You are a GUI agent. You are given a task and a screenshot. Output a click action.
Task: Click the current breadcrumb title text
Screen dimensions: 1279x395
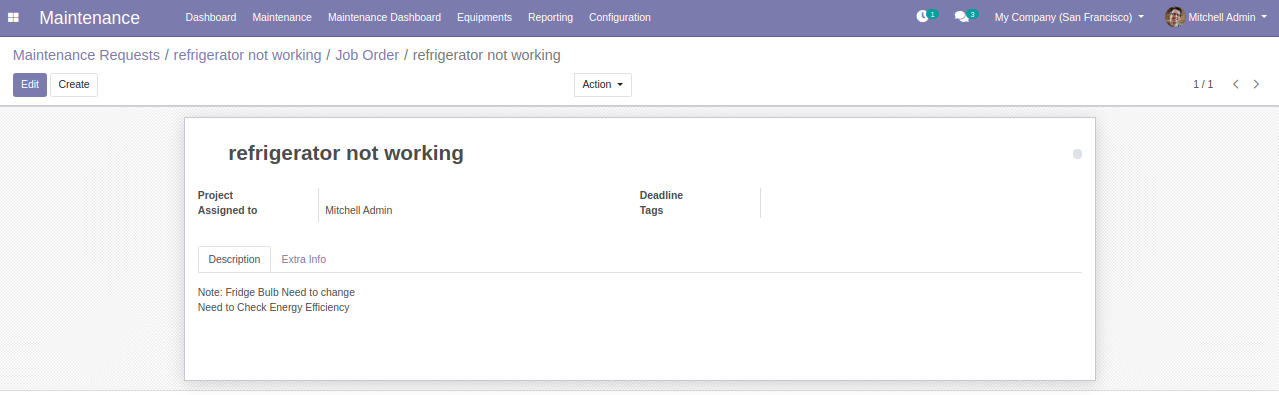(x=486, y=55)
